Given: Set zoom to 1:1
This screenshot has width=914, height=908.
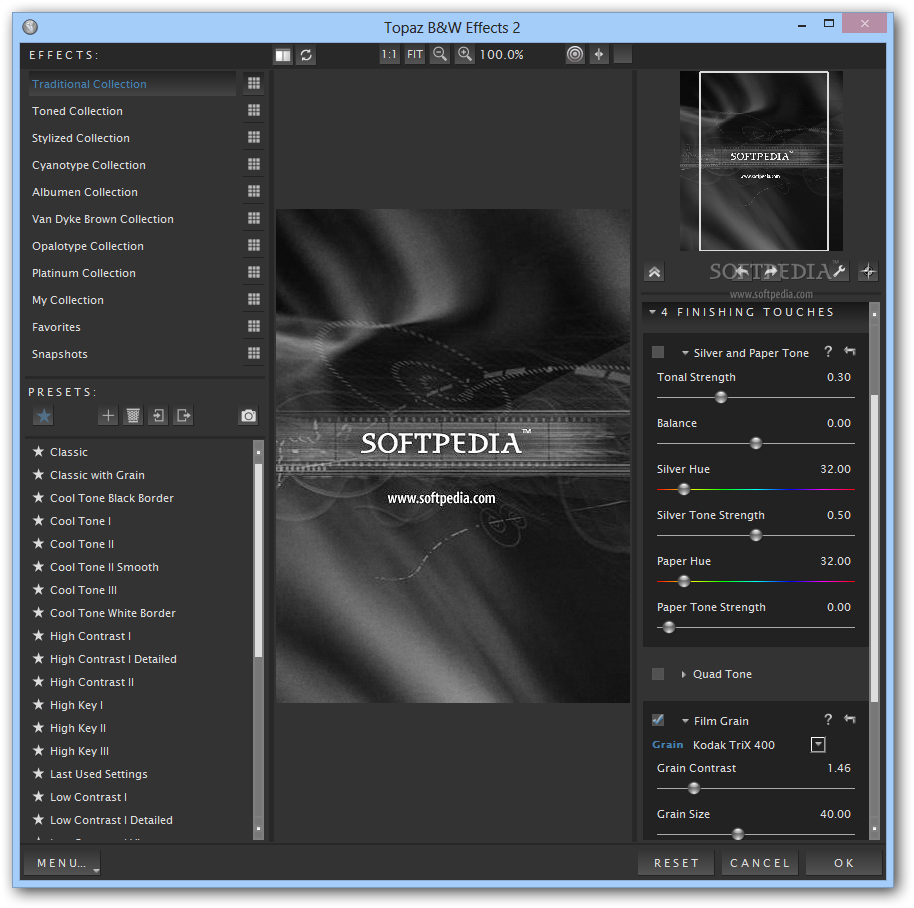Looking at the screenshot, I should coord(389,55).
